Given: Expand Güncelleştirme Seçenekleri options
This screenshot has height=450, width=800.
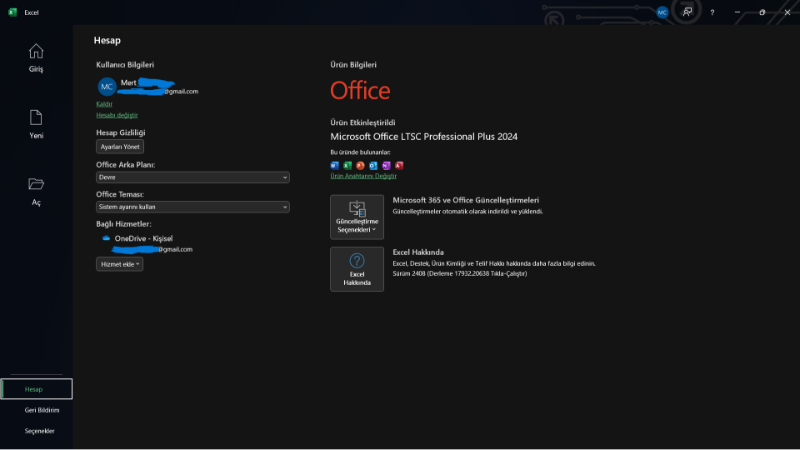Looking at the screenshot, I should point(357,217).
